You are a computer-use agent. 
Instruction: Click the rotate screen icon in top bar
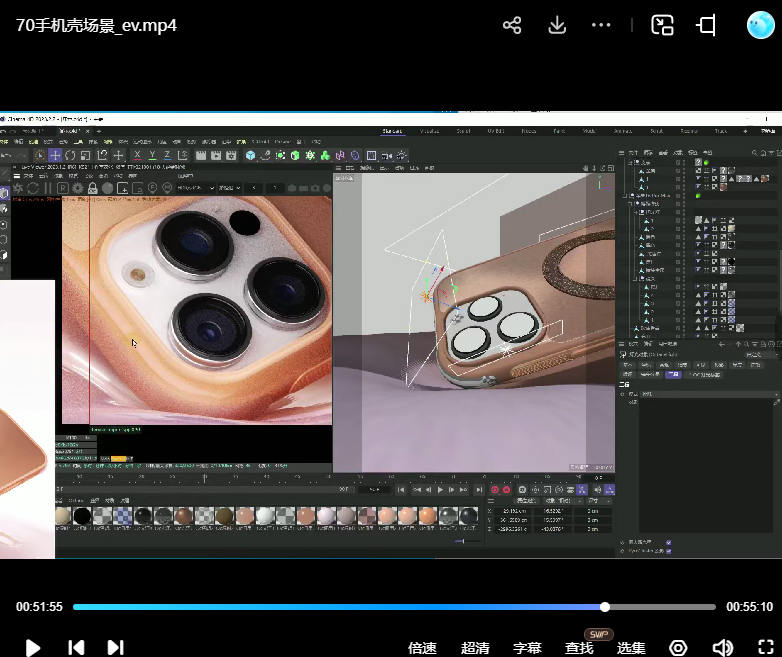707,25
